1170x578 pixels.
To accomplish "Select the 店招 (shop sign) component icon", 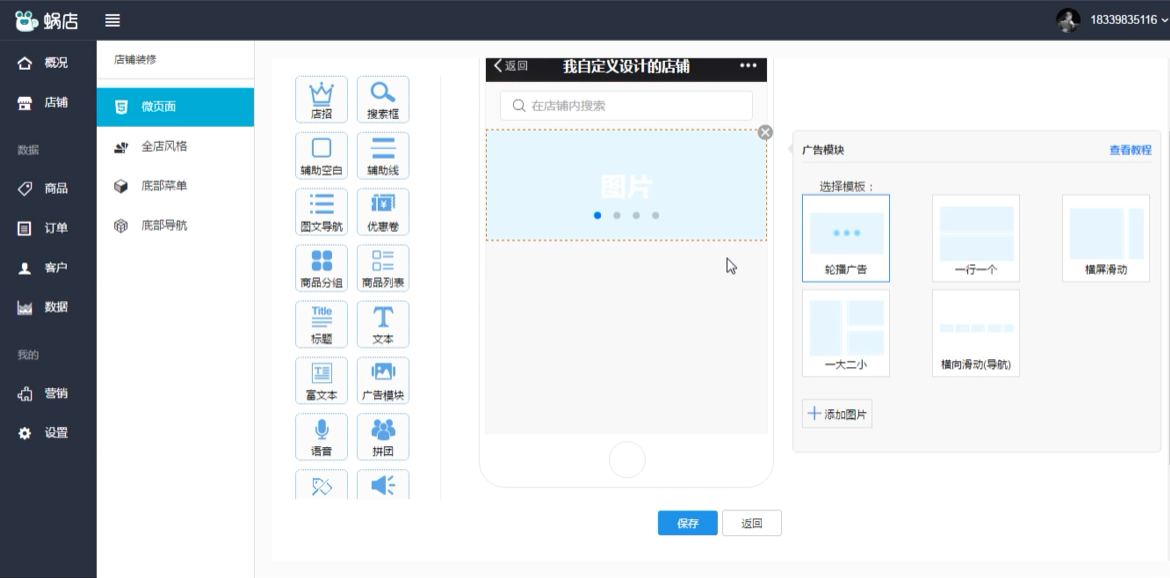I will [322, 98].
